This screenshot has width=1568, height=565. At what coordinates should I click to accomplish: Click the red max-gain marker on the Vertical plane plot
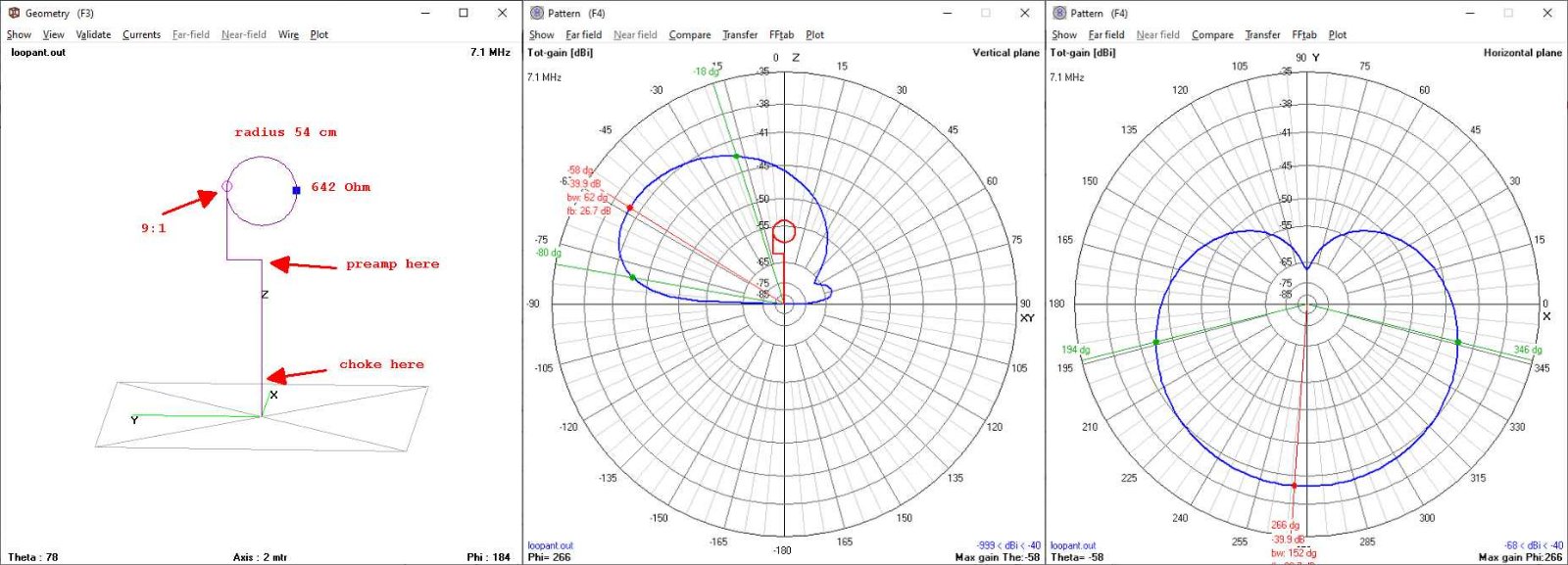[629, 208]
